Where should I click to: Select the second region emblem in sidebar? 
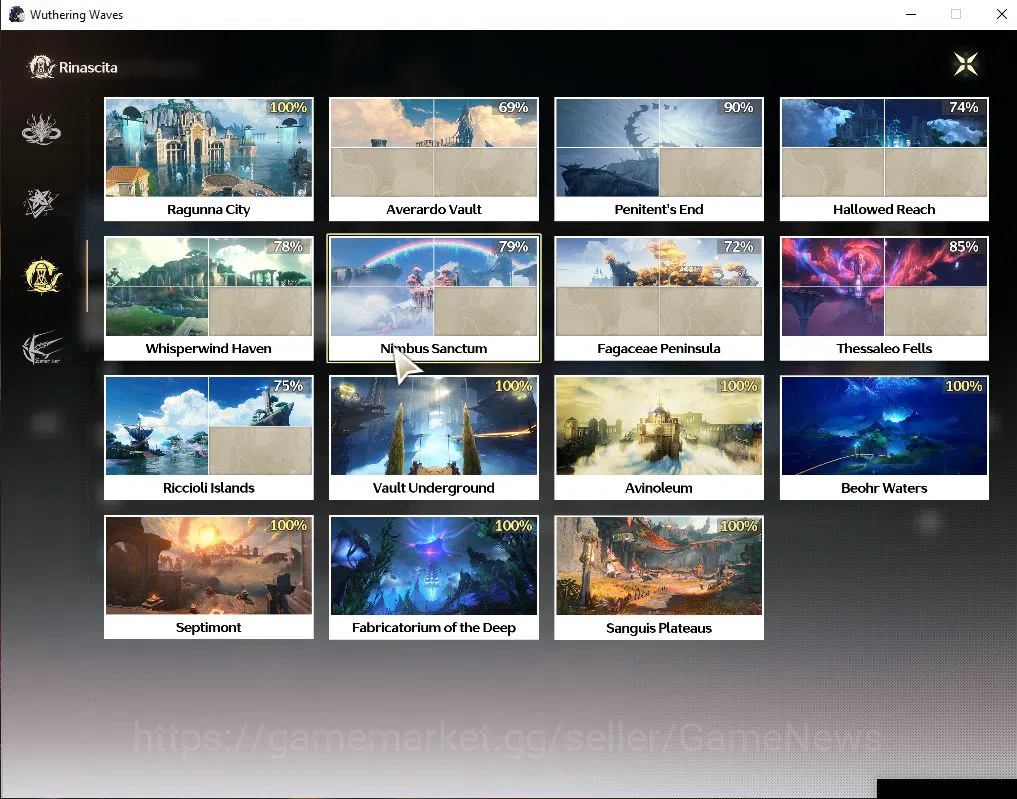[x=41, y=203]
